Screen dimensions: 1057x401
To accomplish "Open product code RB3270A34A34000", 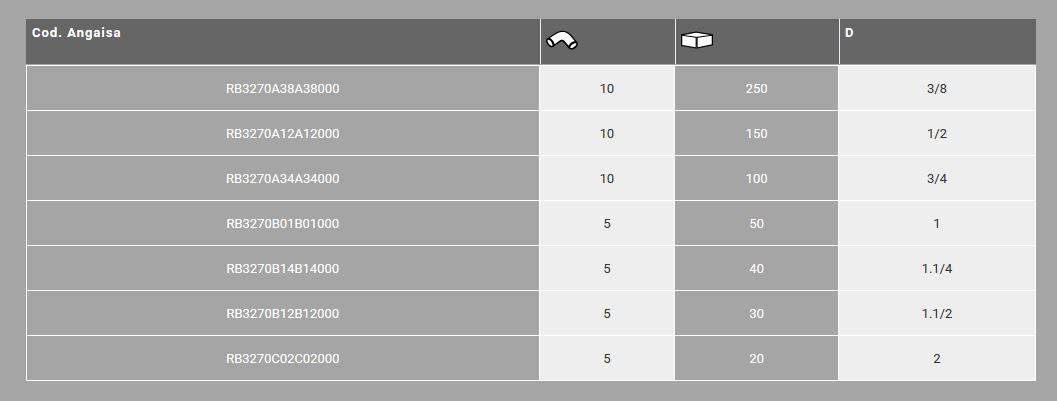I will point(283,179).
